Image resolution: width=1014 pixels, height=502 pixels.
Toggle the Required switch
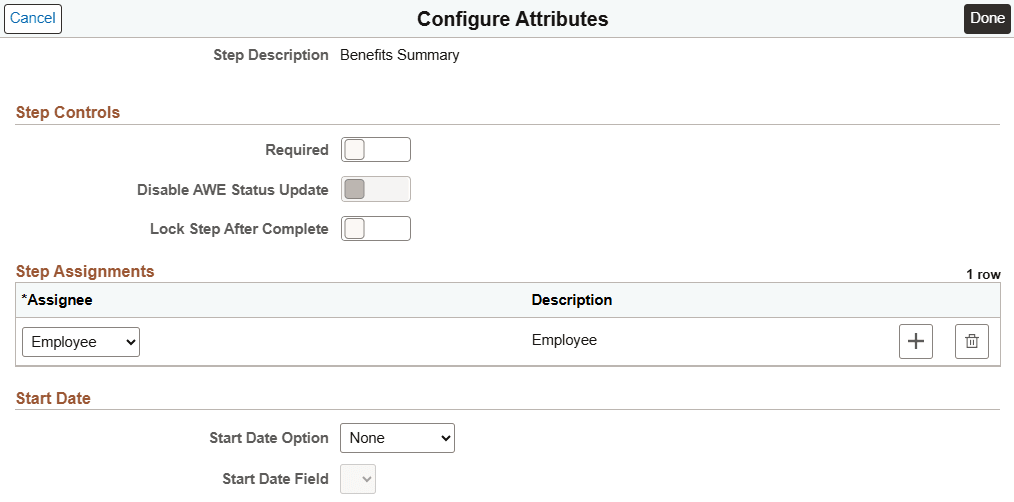(x=375, y=150)
